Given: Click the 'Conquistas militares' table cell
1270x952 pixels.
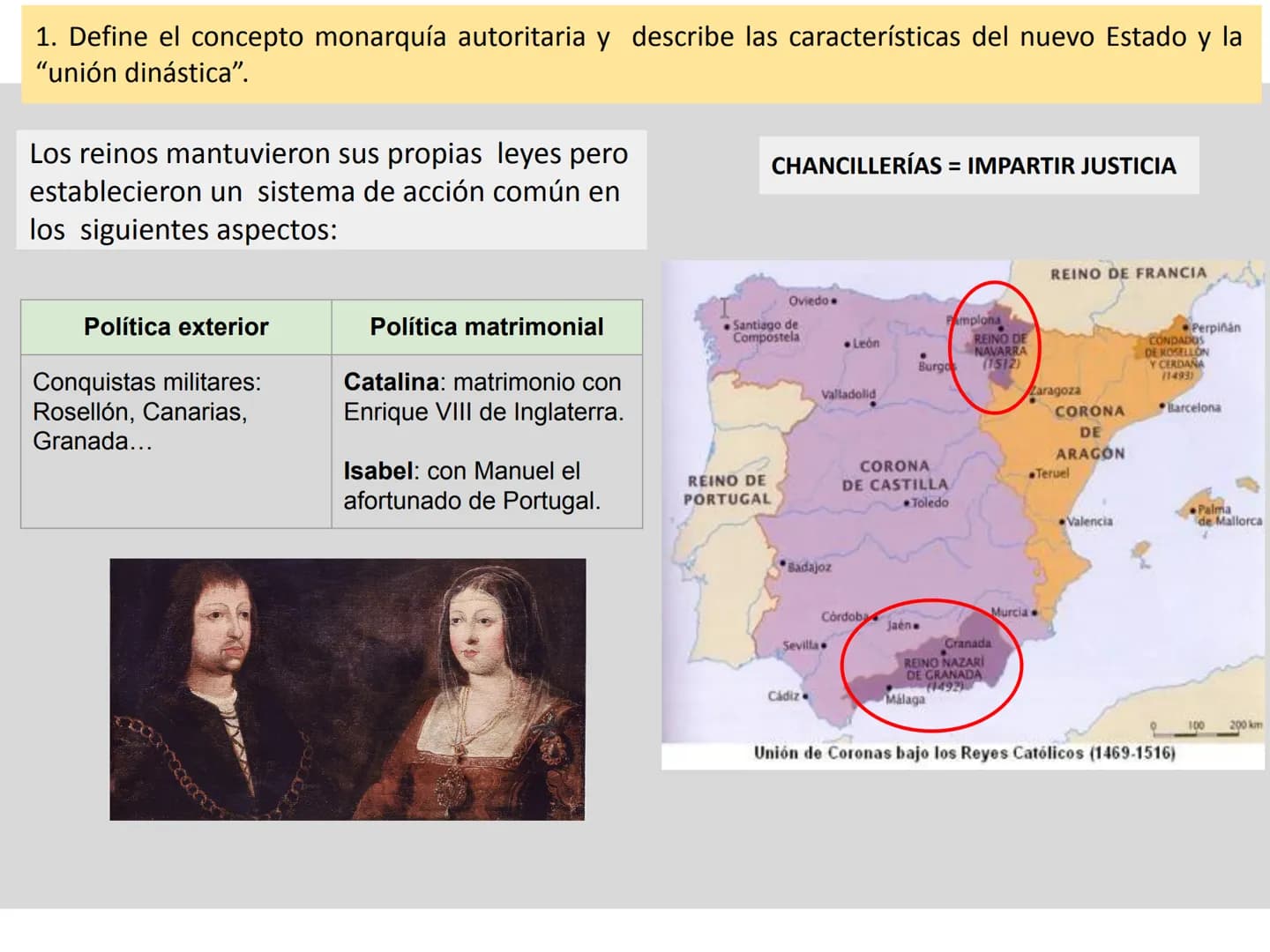Looking at the screenshot, I should click(x=176, y=442).
